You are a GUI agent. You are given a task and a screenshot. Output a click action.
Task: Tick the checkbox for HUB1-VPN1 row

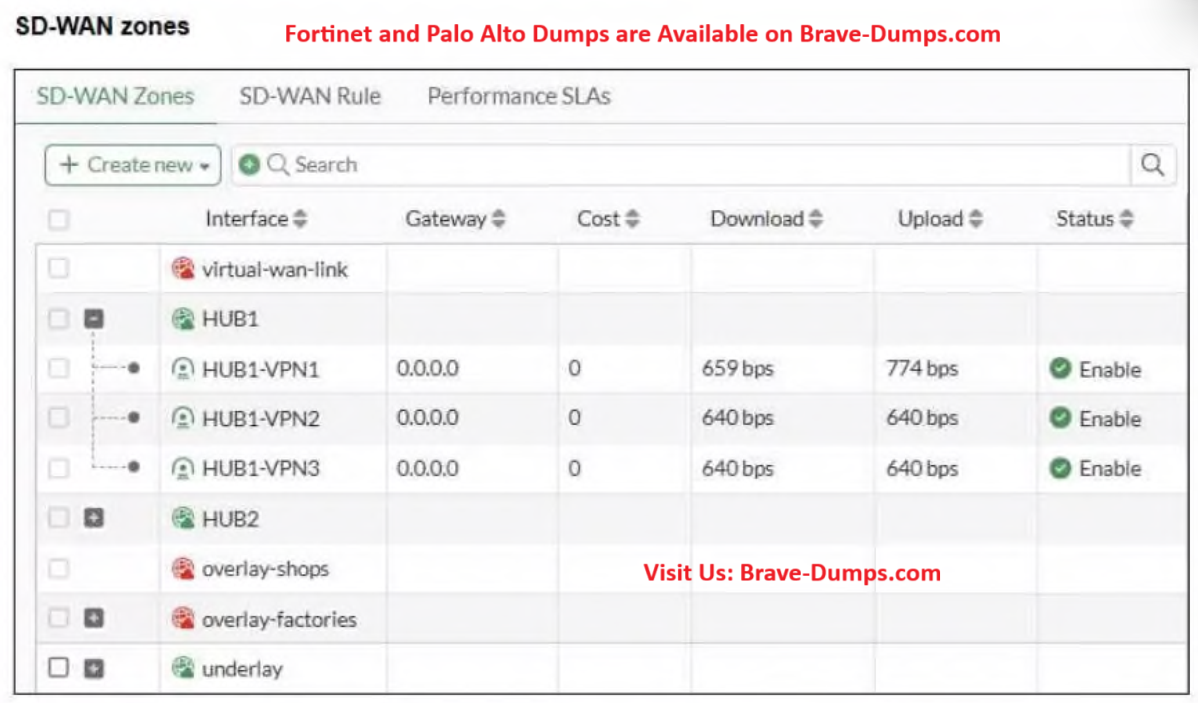coord(59,369)
